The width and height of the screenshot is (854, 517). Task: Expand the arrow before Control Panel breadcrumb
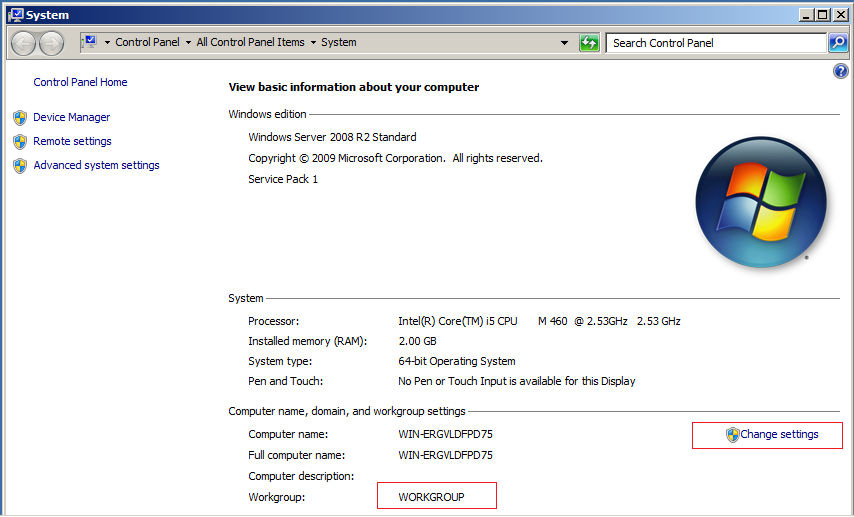click(107, 43)
